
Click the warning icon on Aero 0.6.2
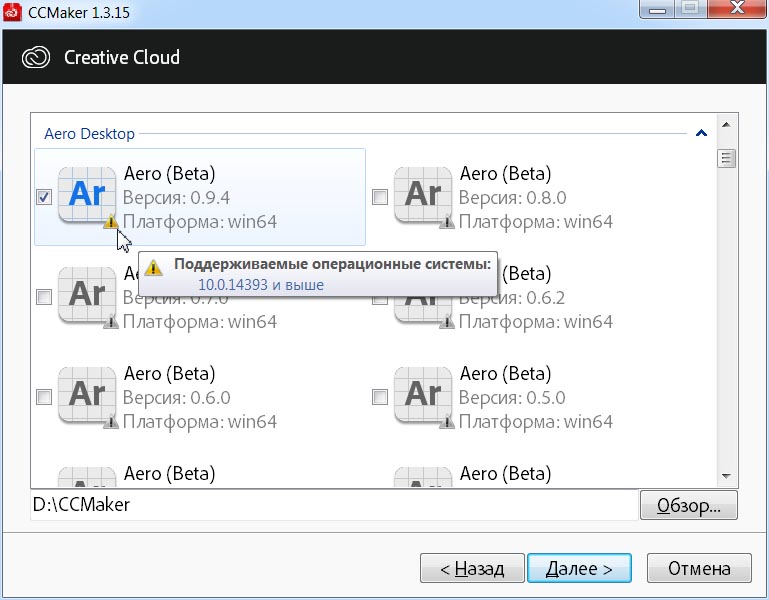point(447,322)
